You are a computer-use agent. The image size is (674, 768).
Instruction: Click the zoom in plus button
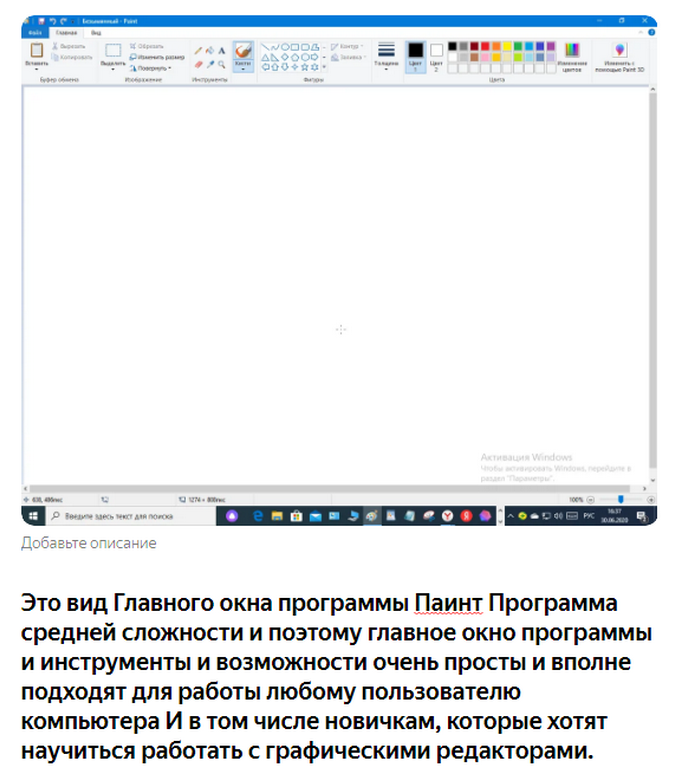(x=651, y=500)
